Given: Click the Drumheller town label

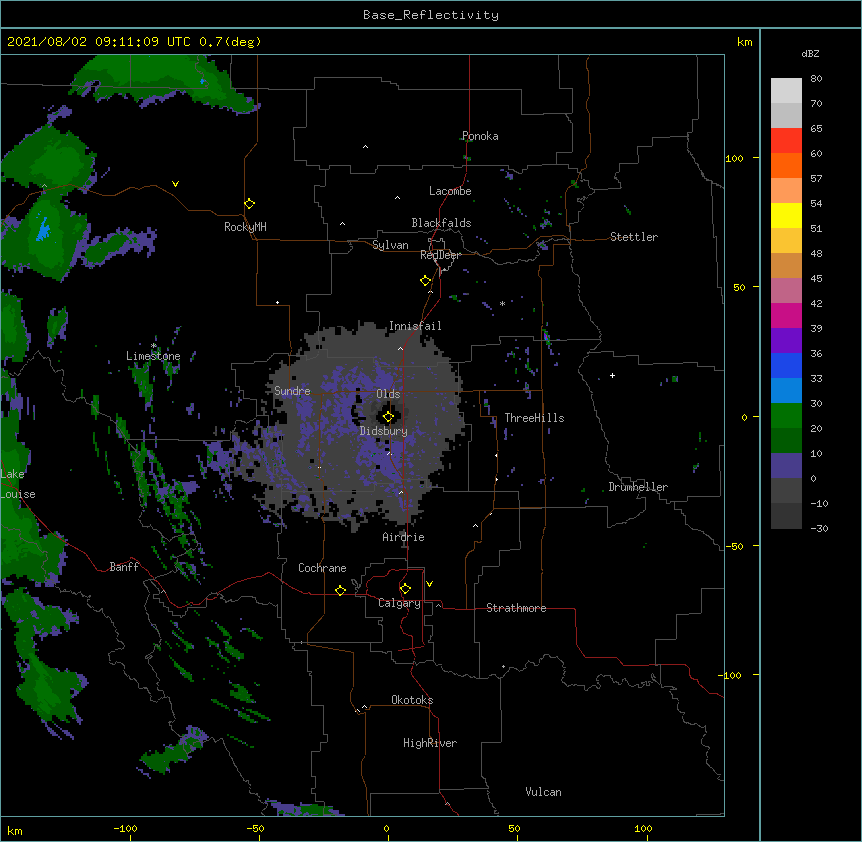Looking at the screenshot, I should tap(638, 487).
